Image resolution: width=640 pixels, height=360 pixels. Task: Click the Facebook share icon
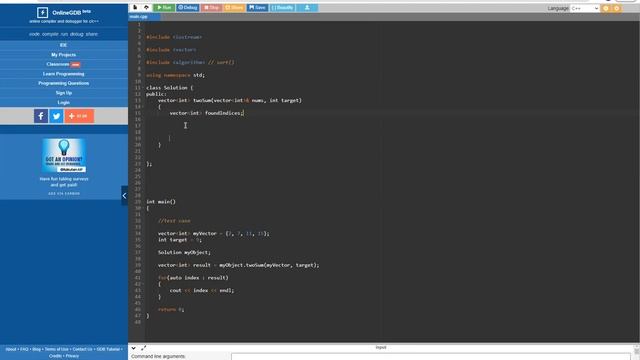point(41,116)
